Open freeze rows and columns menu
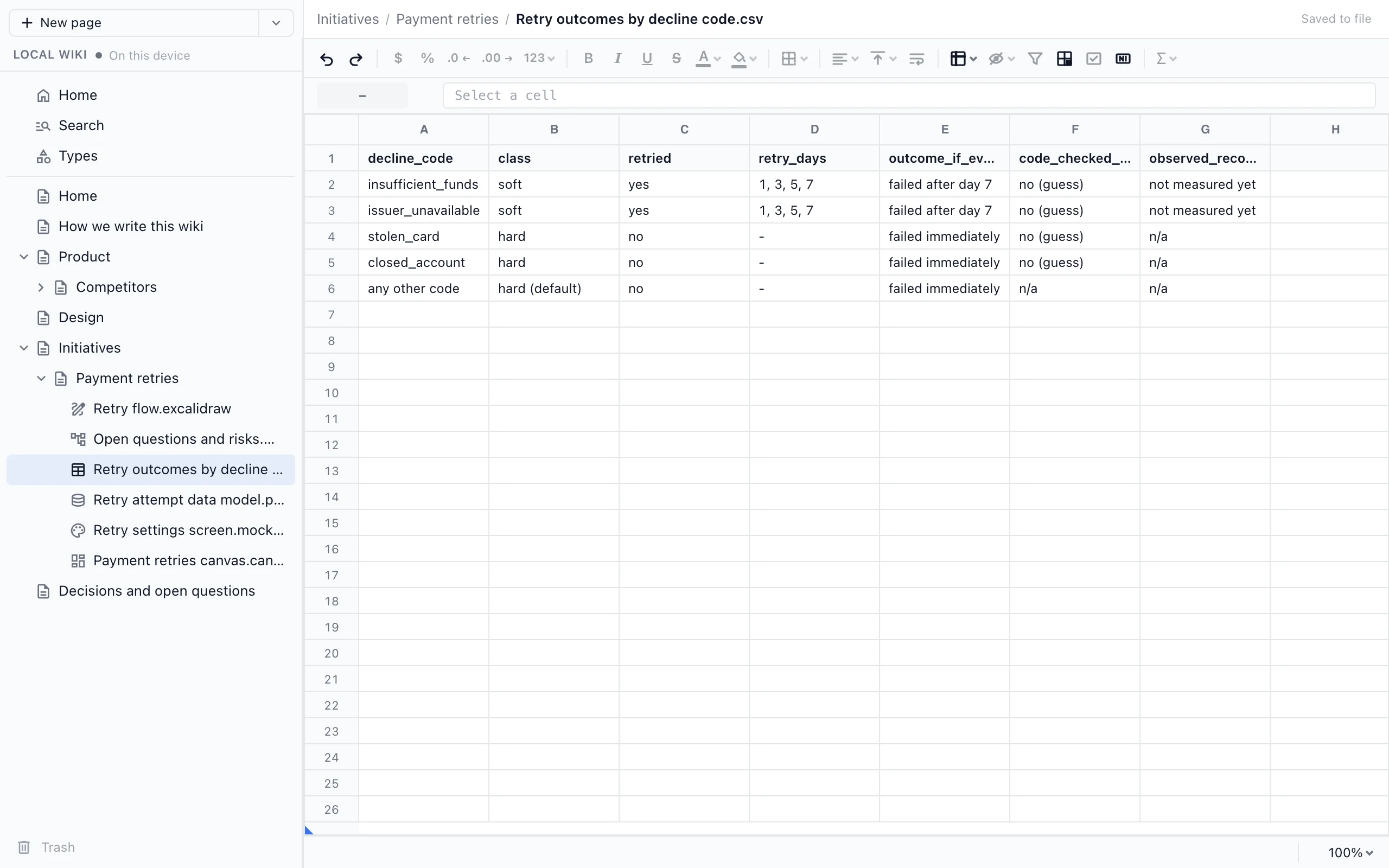This screenshot has height=868, width=1389. [x=963, y=59]
